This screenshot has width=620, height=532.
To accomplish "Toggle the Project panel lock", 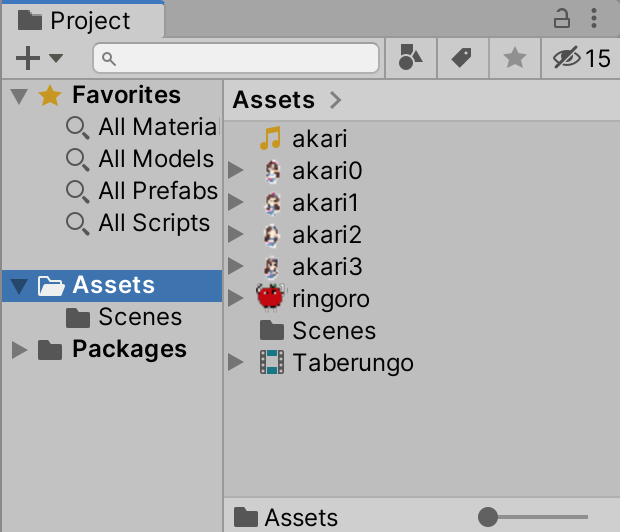I will click(562, 18).
